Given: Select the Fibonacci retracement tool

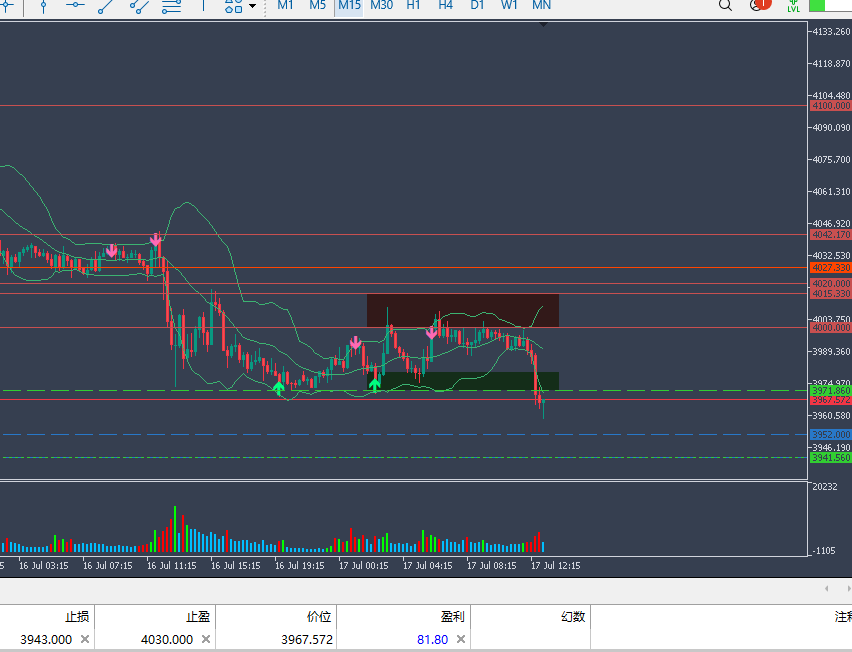Looking at the screenshot, I should coord(172,6).
